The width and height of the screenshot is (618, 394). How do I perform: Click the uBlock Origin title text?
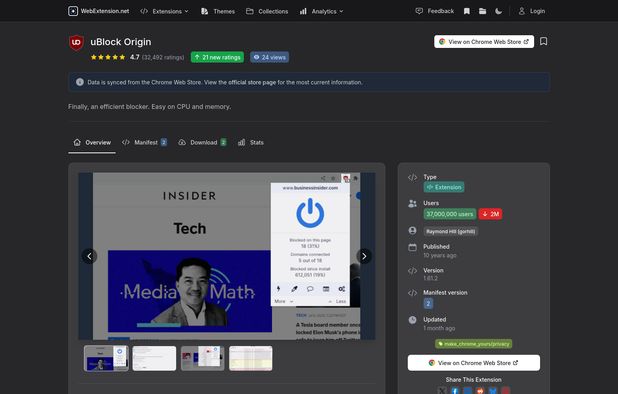tap(121, 42)
